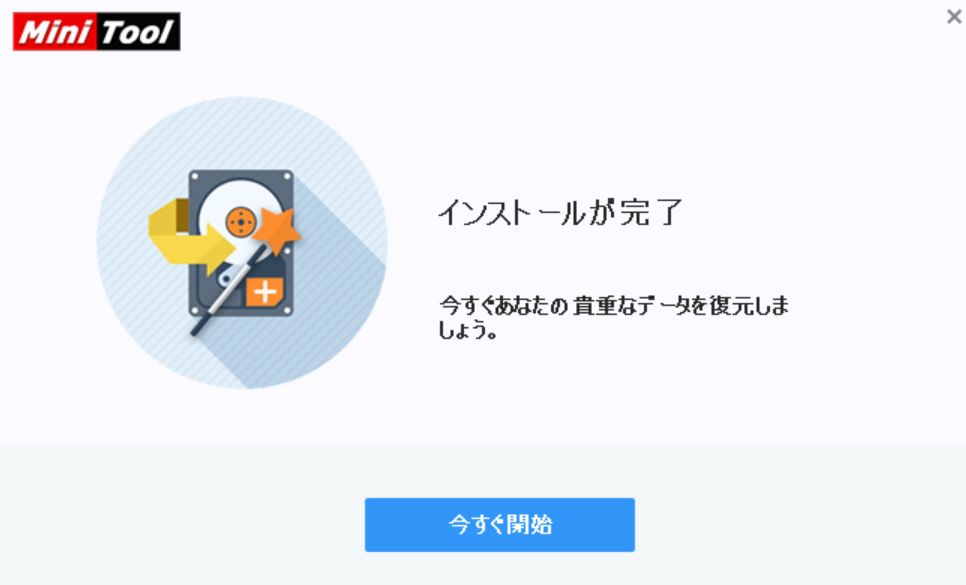This screenshot has width=966, height=585.
Task: Close the installer window with the X
Action: tap(954, 17)
